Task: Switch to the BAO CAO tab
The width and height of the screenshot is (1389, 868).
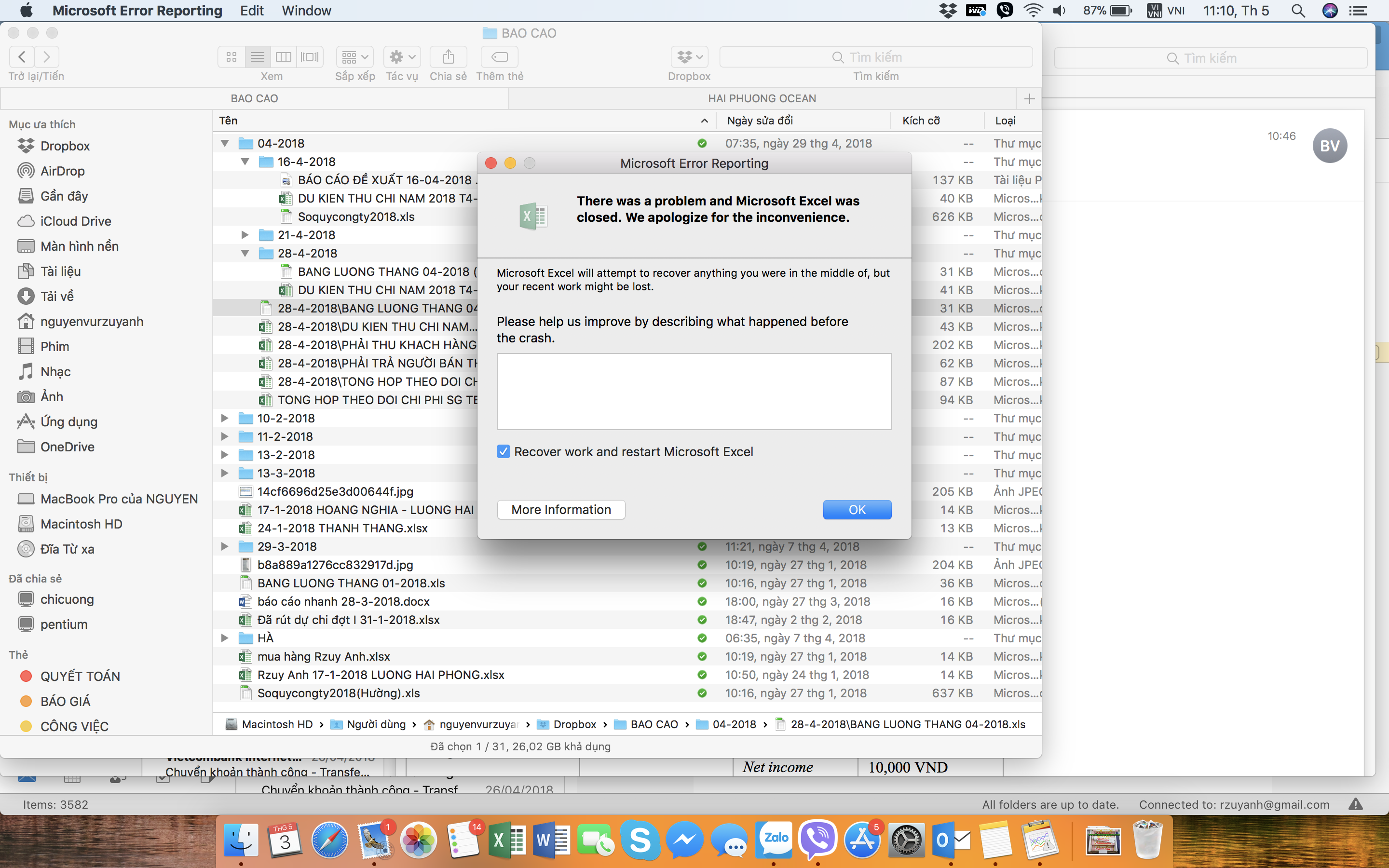Action: (254, 99)
